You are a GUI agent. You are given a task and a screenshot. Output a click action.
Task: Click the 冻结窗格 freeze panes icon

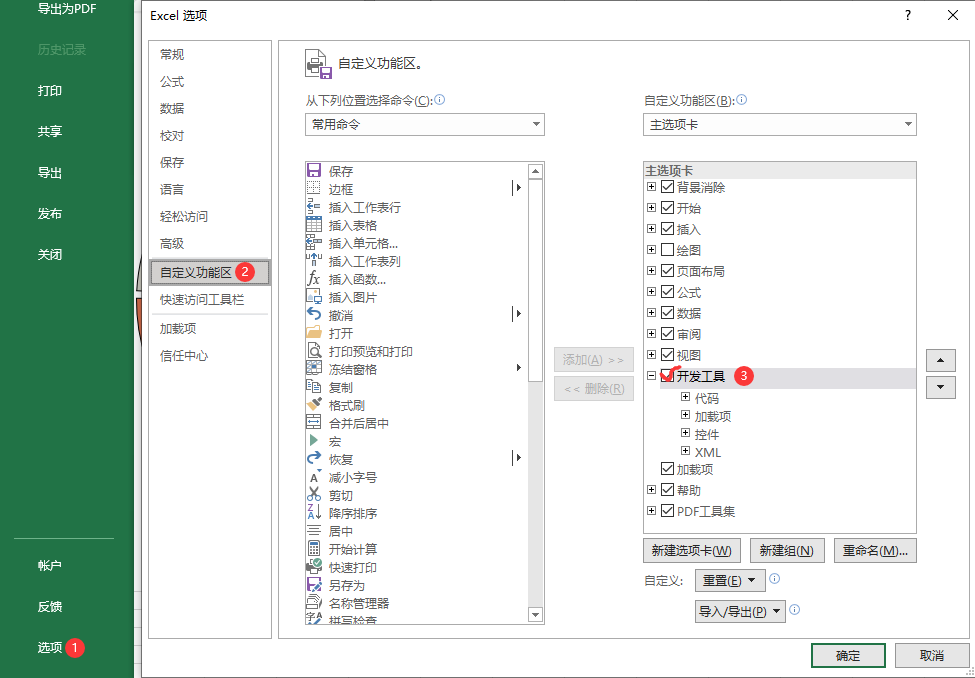coord(314,369)
